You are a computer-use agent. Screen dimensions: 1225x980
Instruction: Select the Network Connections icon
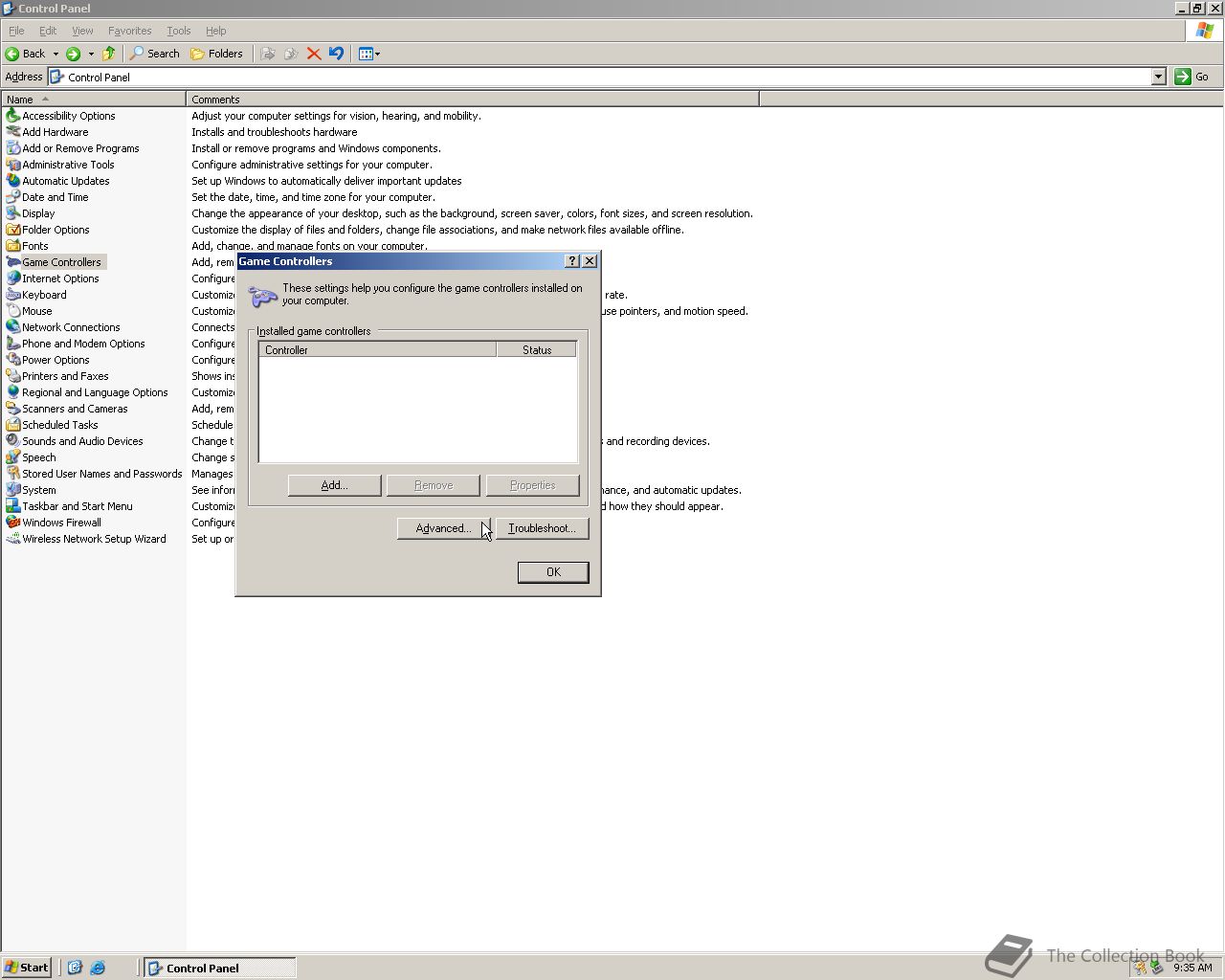(x=12, y=327)
